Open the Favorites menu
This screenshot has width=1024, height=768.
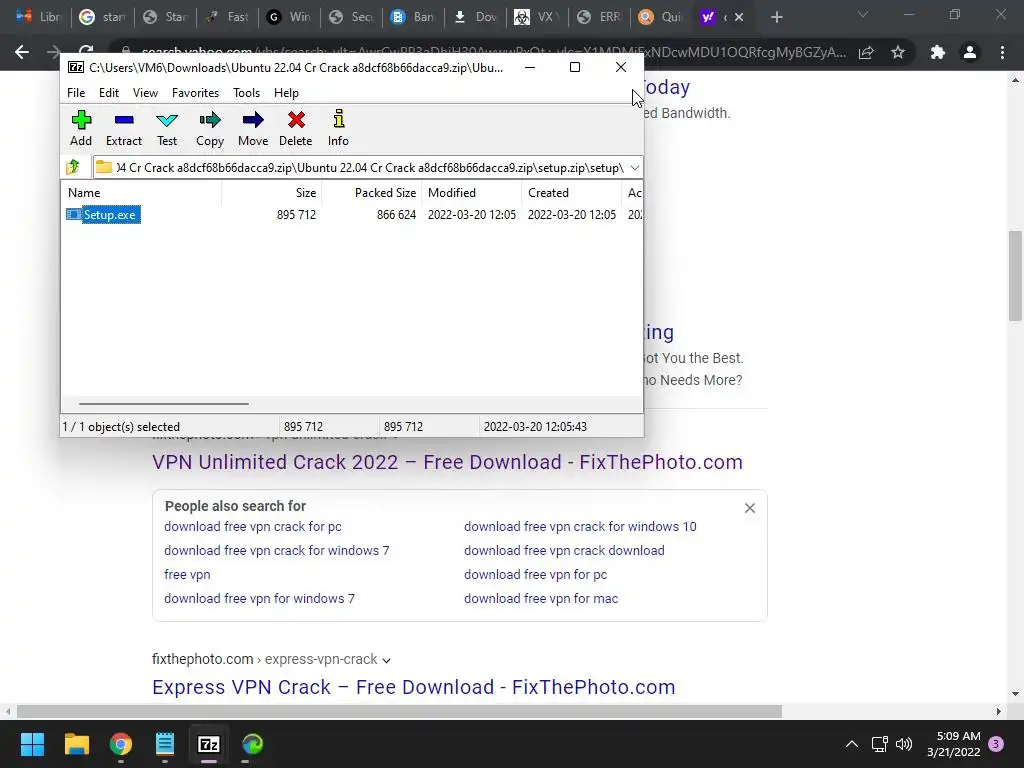(x=195, y=93)
